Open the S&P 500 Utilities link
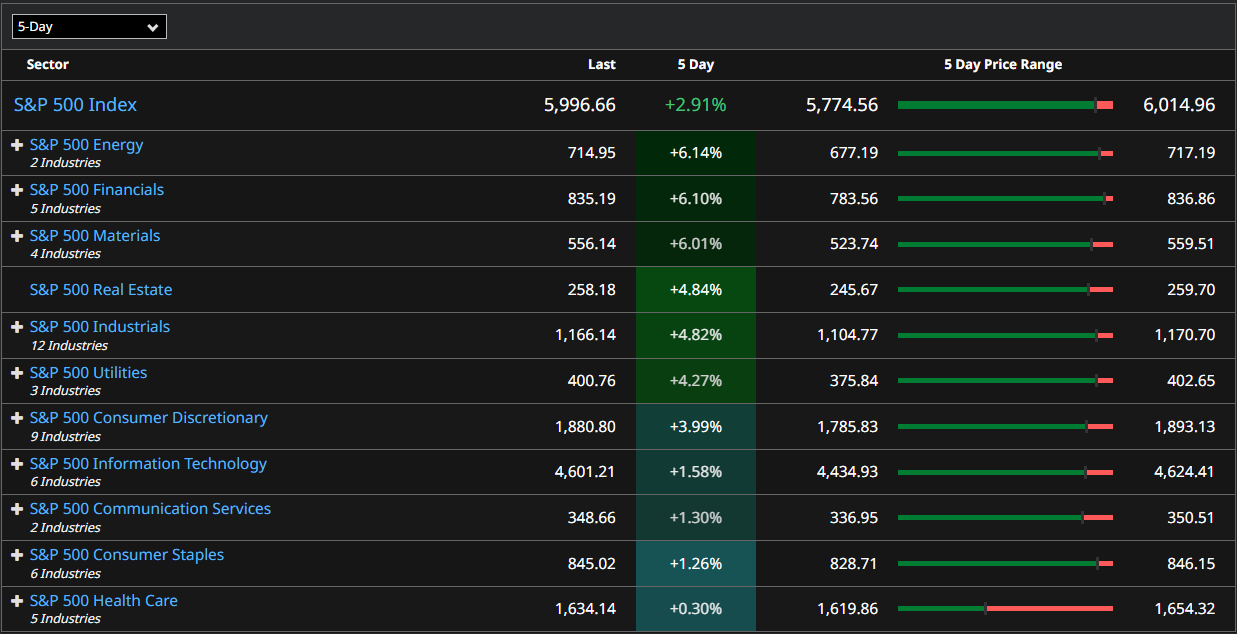This screenshot has height=634, width=1237. (88, 373)
